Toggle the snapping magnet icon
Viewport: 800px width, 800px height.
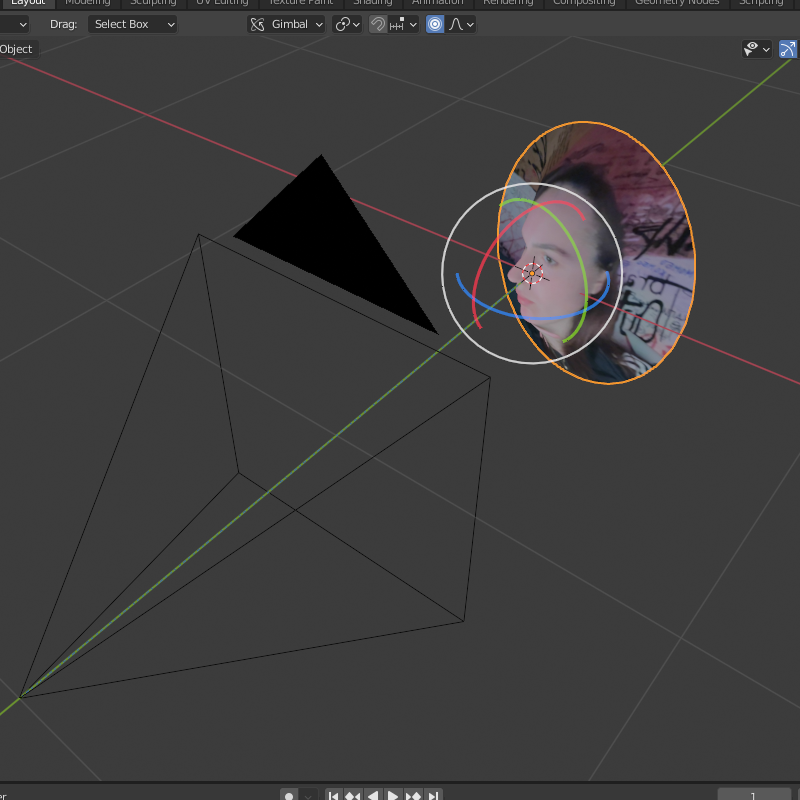[378, 24]
